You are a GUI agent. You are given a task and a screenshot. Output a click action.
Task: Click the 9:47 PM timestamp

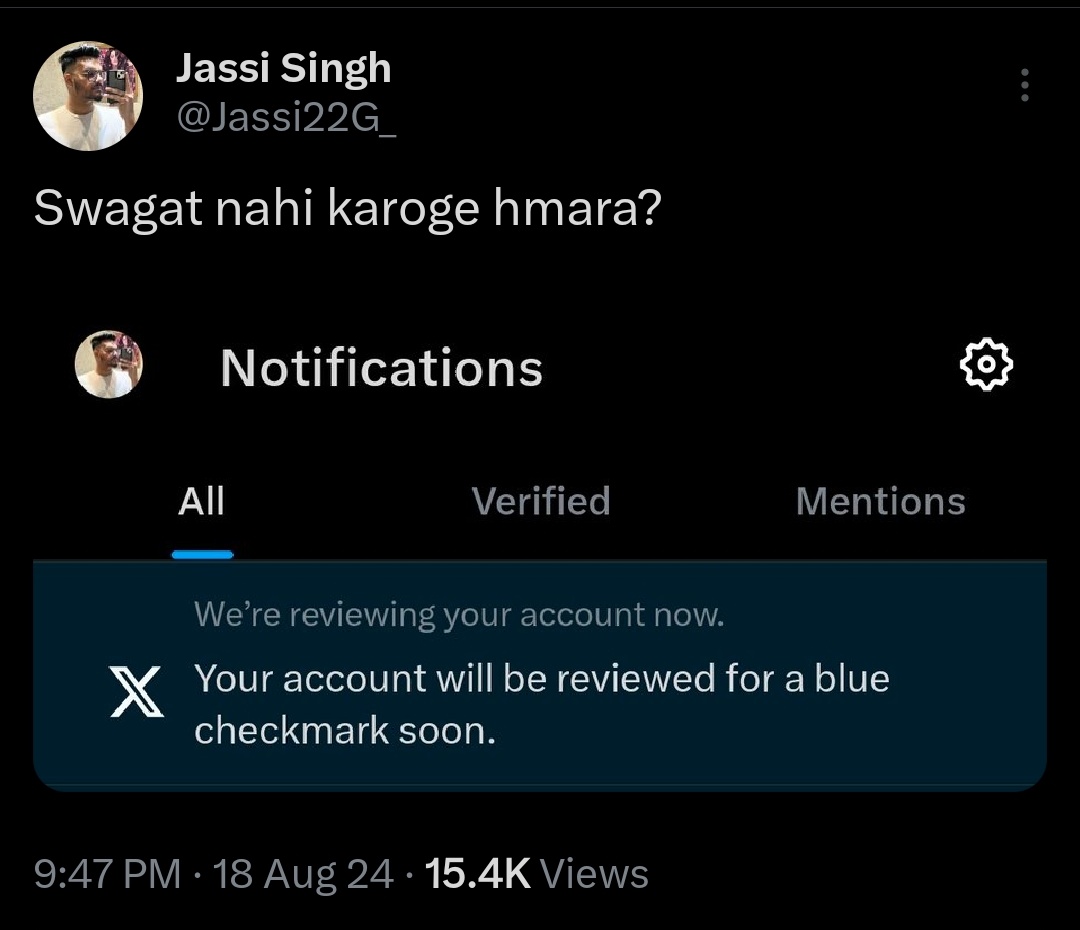click(x=107, y=874)
